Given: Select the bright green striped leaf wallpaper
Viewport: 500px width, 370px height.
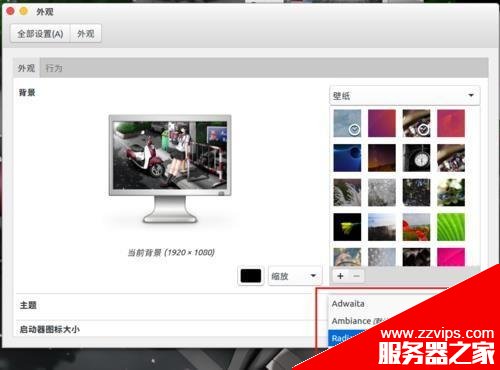Looking at the screenshot, I should point(451,227).
